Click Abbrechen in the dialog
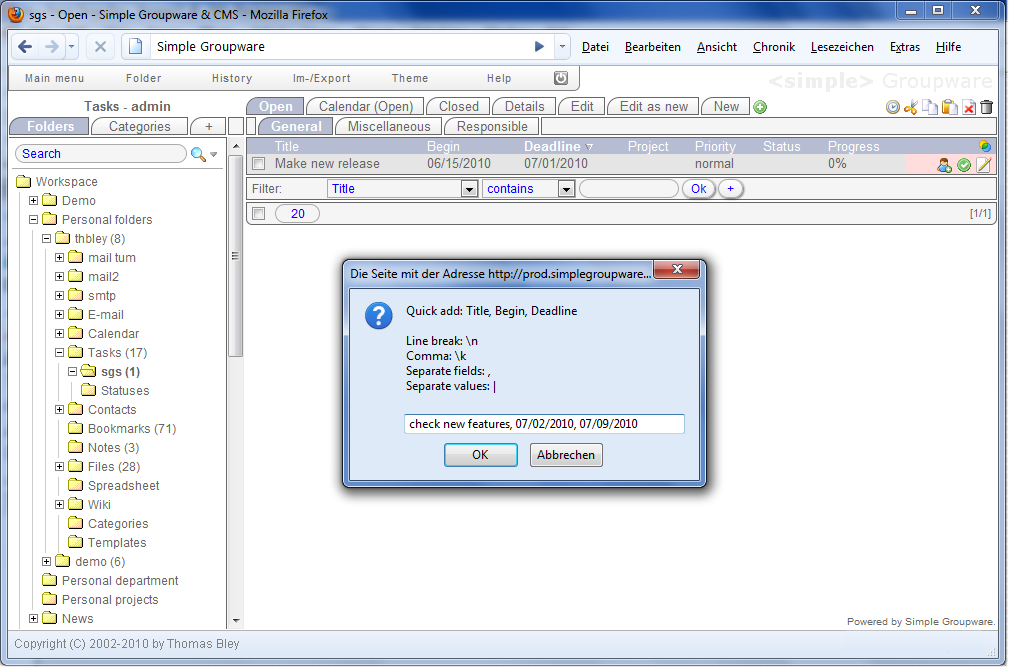This screenshot has height=668, width=1009. coord(566,455)
